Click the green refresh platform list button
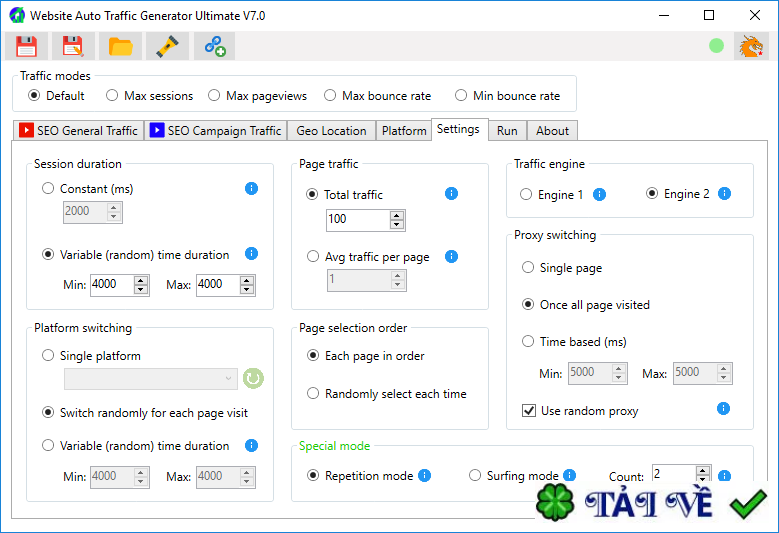 pos(253,379)
